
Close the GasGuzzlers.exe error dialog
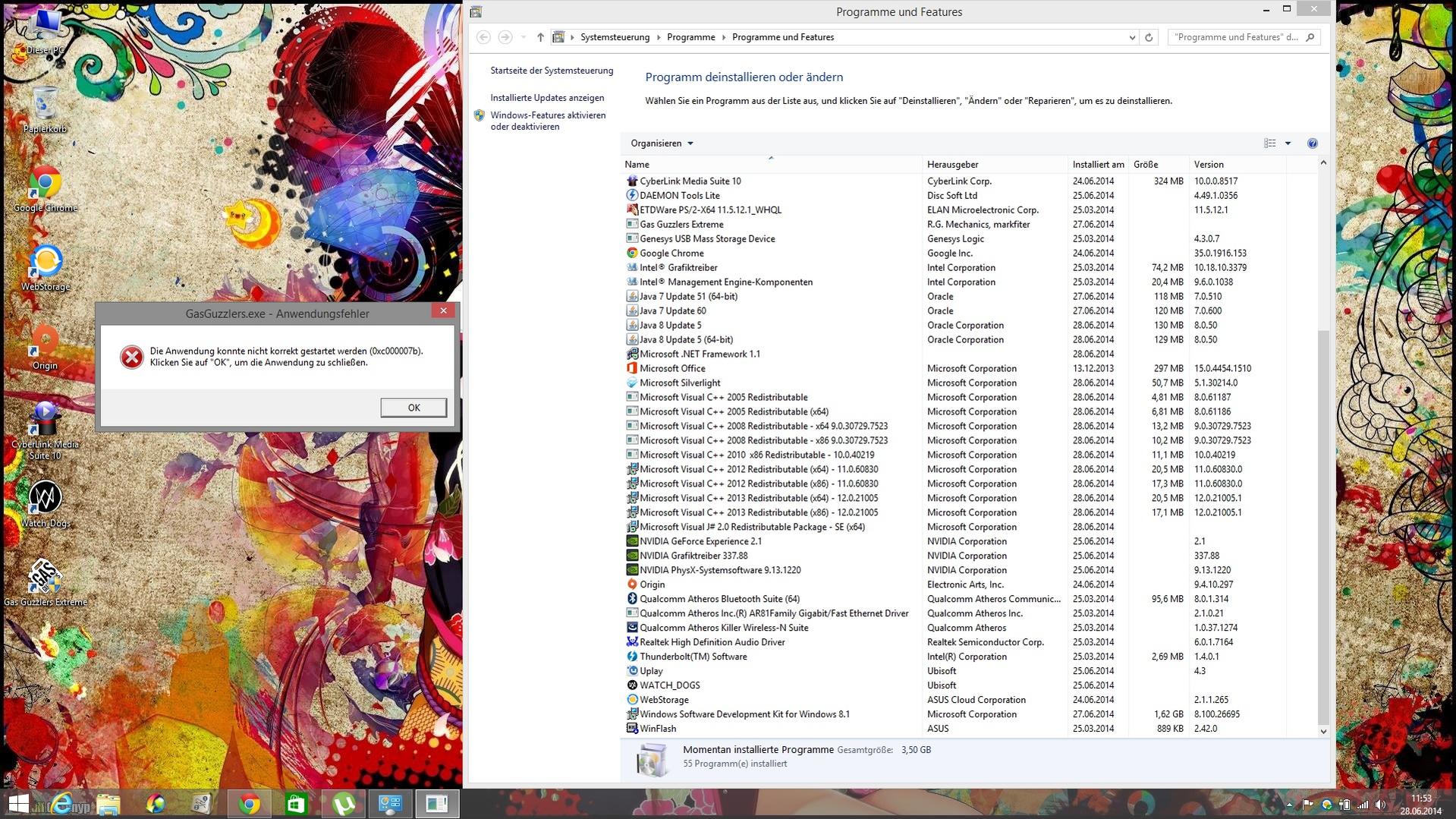pyautogui.click(x=444, y=310)
